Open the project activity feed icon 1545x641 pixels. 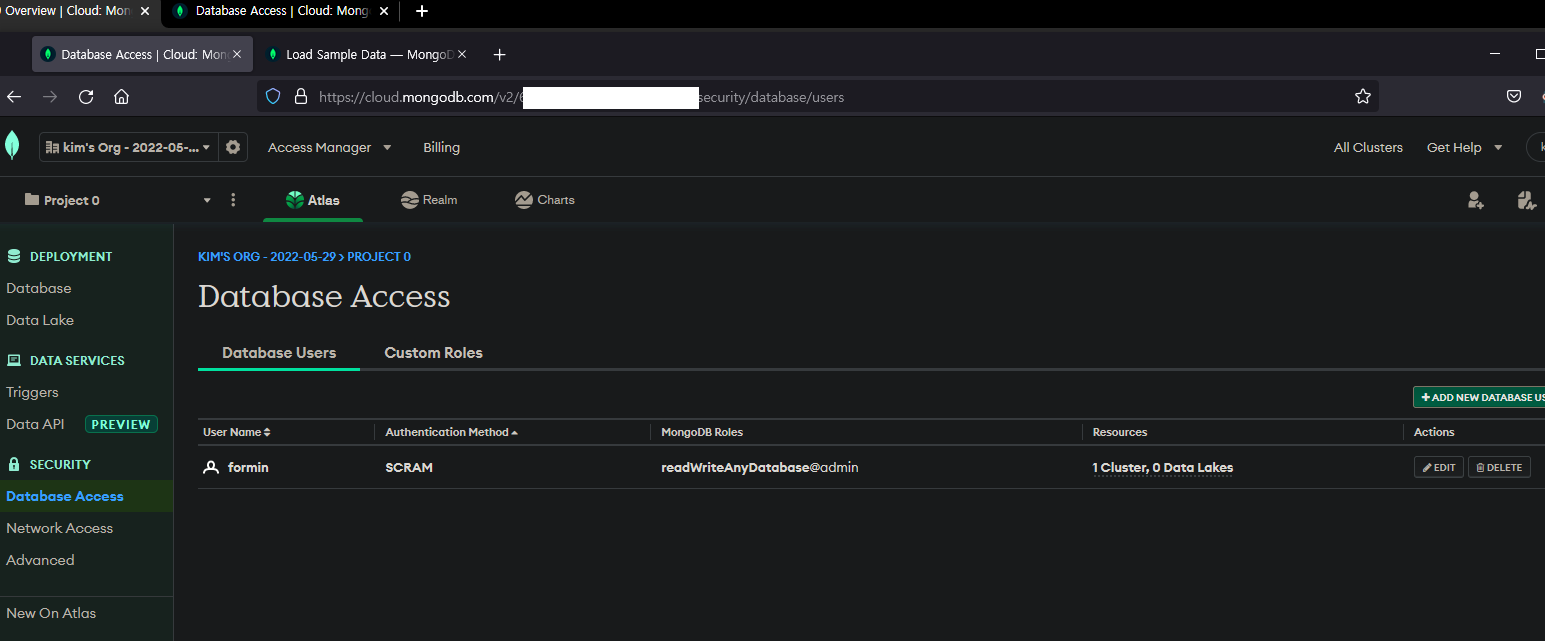(1526, 200)
